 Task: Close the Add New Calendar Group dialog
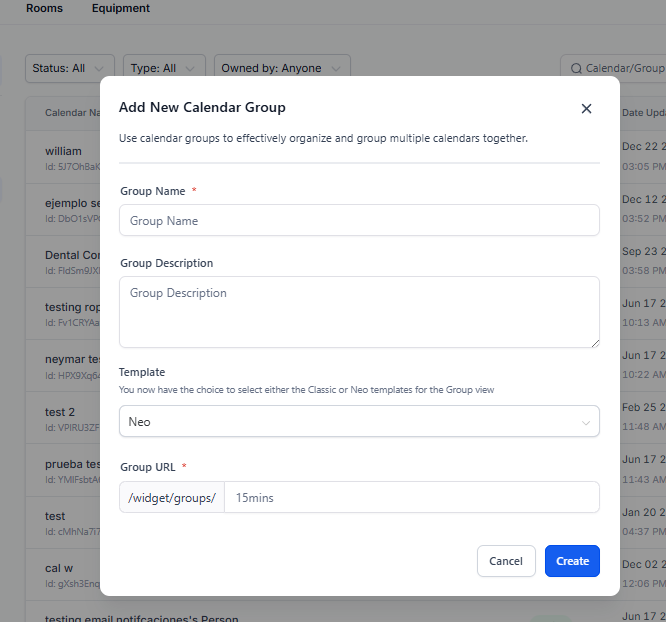tap(586, 108)
